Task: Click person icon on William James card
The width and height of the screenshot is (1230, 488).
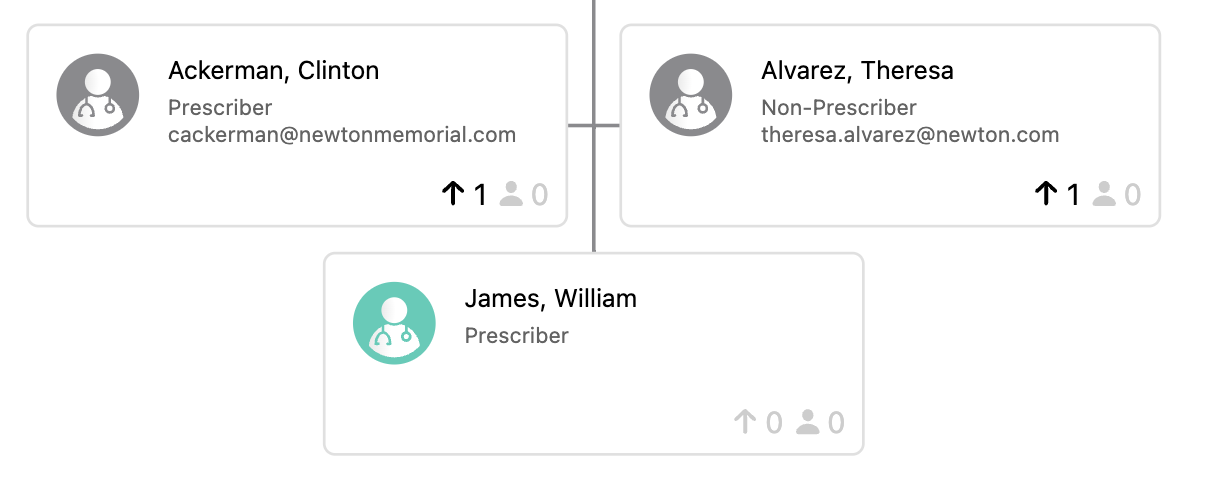Action: point(808,422)
